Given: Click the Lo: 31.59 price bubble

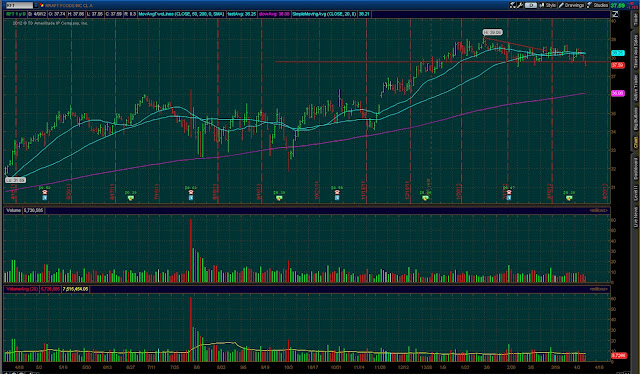Looking at the screenshot, I should [16, 180].
